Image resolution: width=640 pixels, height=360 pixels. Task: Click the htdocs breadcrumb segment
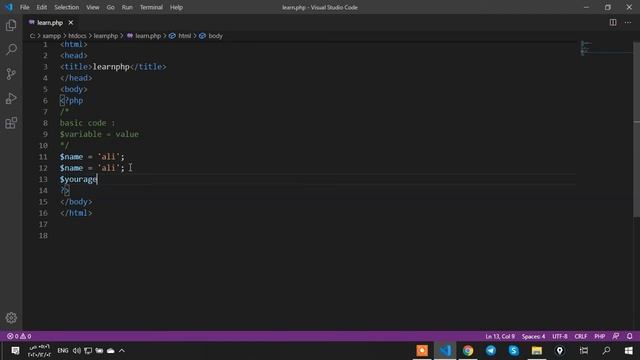pyautogui.click(x=77, y=36)
